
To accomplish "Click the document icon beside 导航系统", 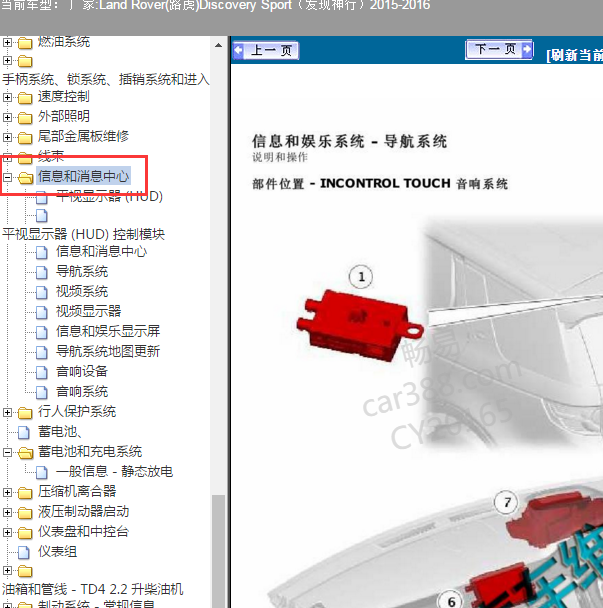I will point(42,273).
